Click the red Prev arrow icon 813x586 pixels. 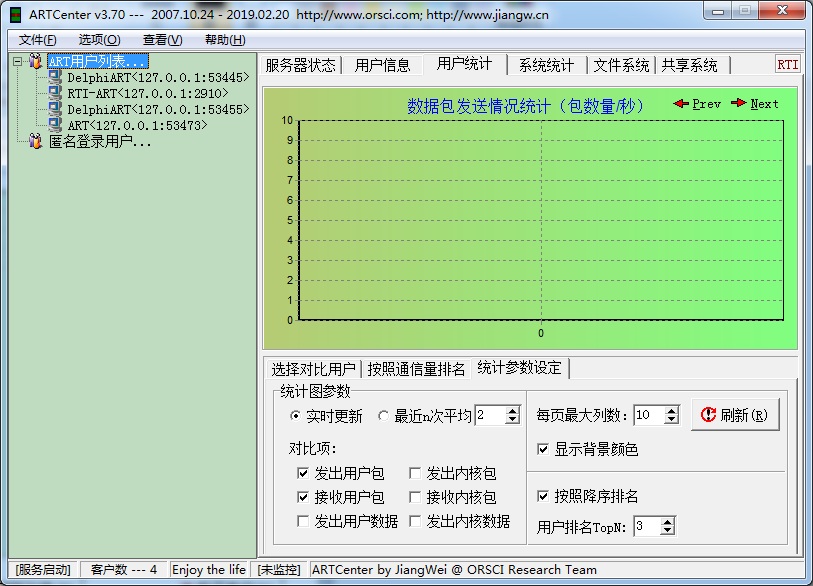[681, 104]
